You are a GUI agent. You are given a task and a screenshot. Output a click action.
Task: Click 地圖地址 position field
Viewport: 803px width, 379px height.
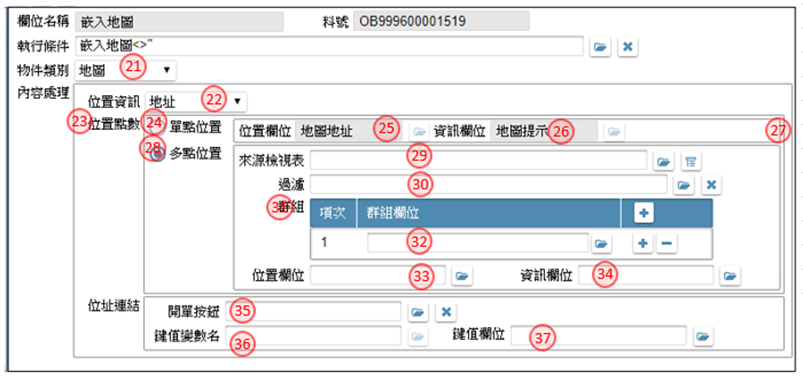click(x=349, y=132)
